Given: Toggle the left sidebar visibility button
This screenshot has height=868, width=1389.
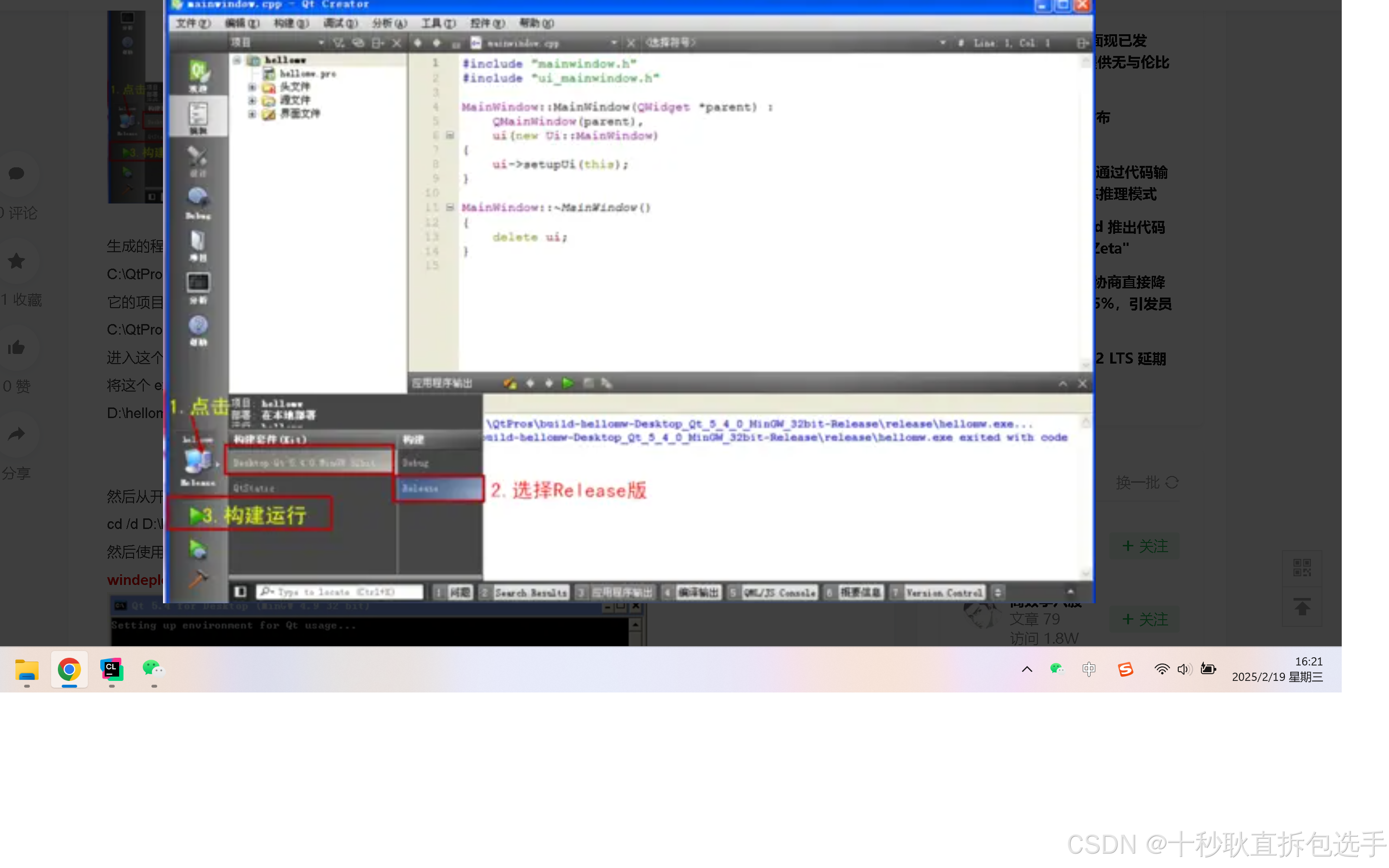Looking at the screenshot, I should (241, 592).
